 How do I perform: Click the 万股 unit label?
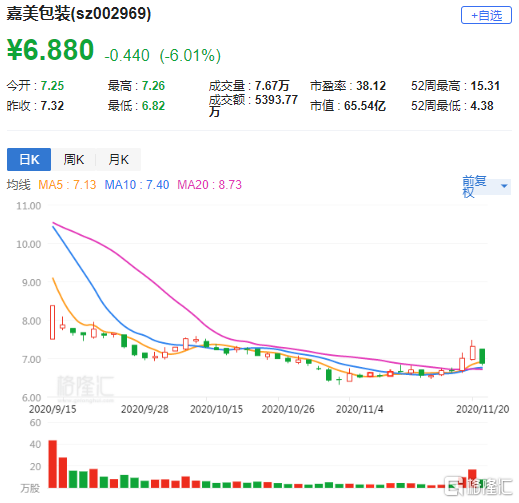[x=30, y=488]
